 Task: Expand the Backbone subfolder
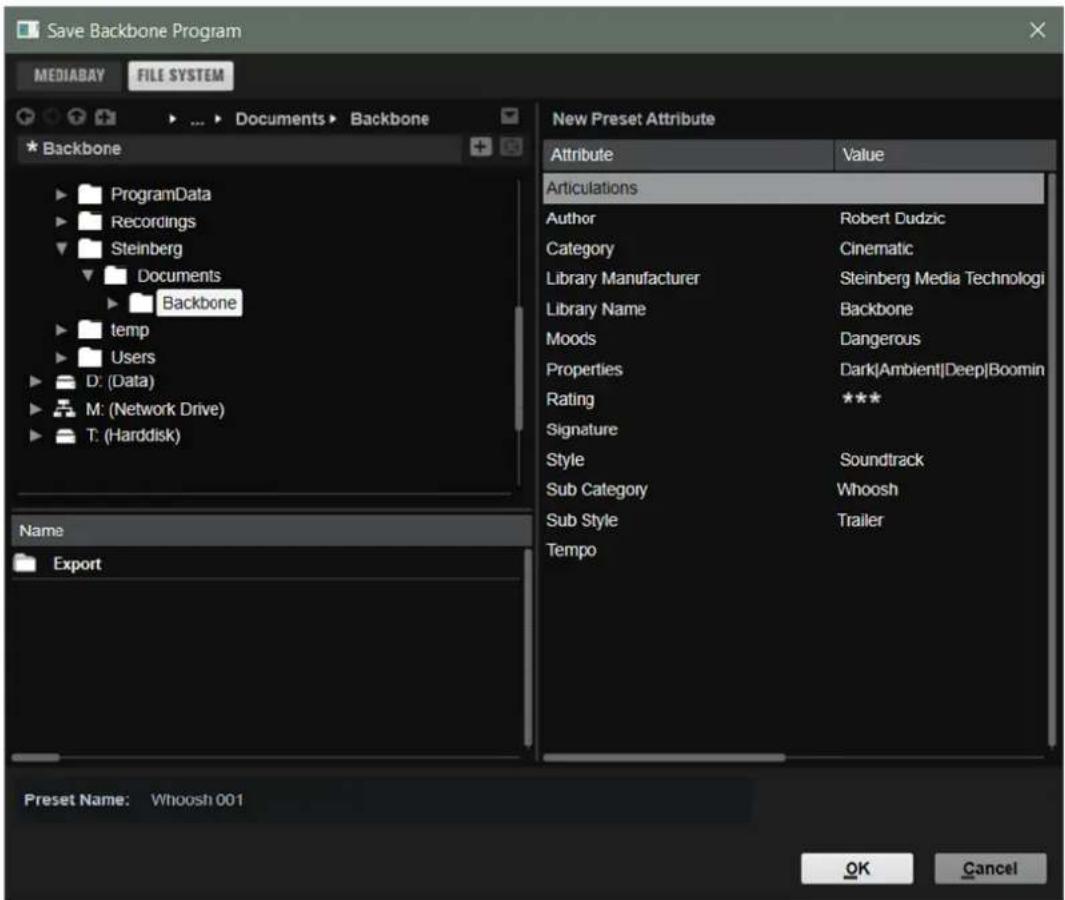(113, 303)
